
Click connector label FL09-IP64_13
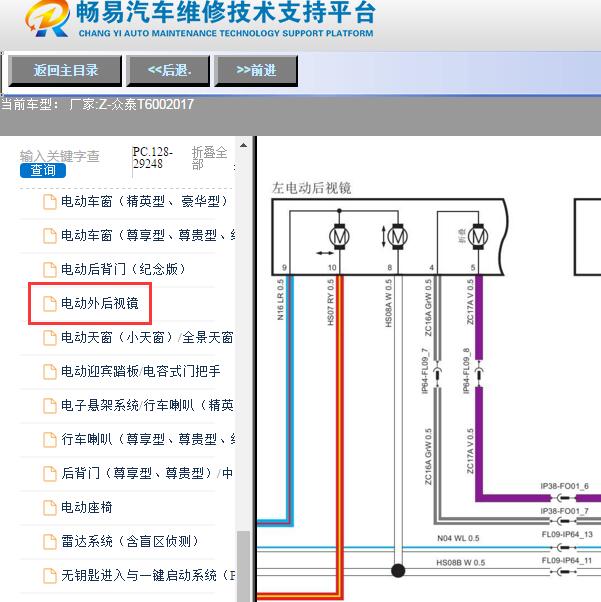click(567, 534)
